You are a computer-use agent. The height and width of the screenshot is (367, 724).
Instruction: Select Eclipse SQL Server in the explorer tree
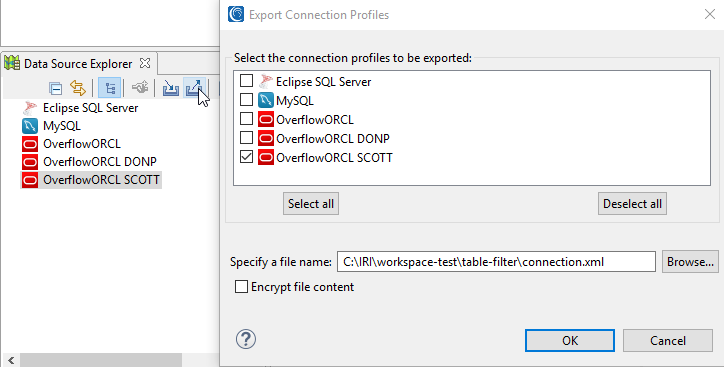click(x=90, y=108)
